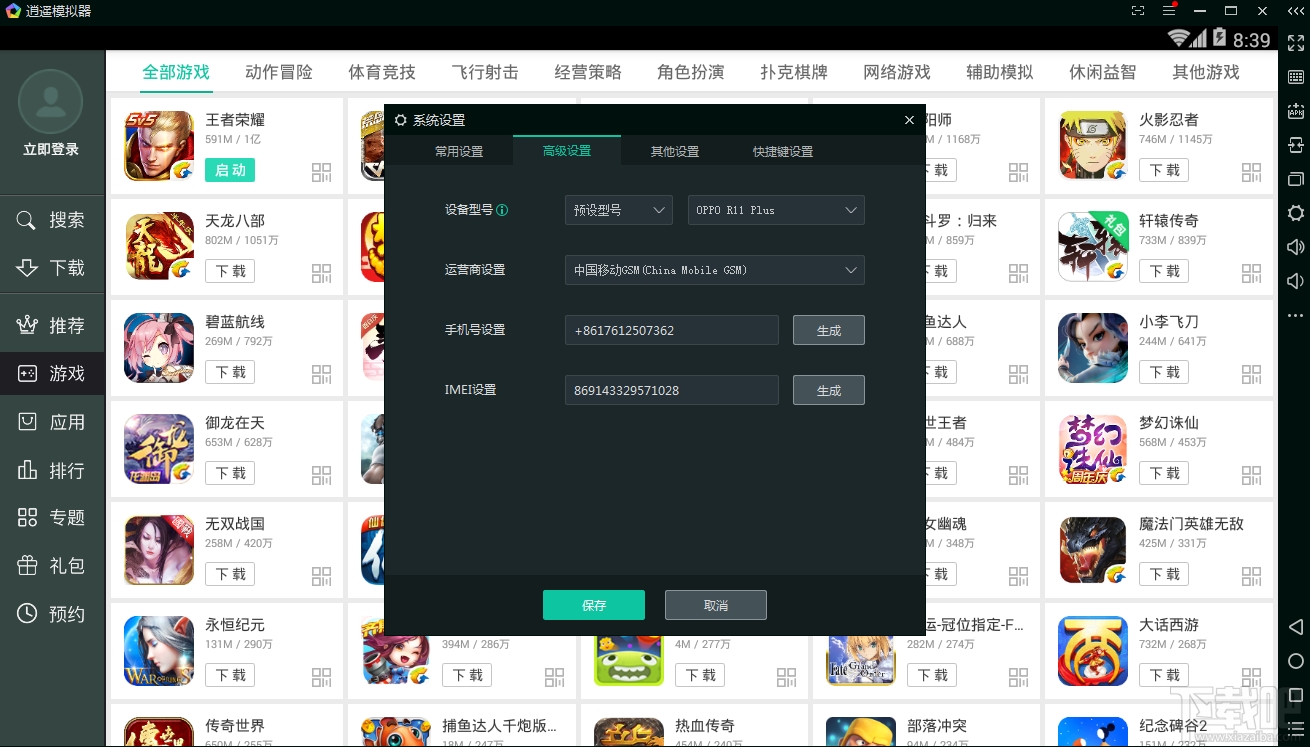
Task: Open the 预约 reservations section
Action: pyautogui.click(x=52, y=613)
